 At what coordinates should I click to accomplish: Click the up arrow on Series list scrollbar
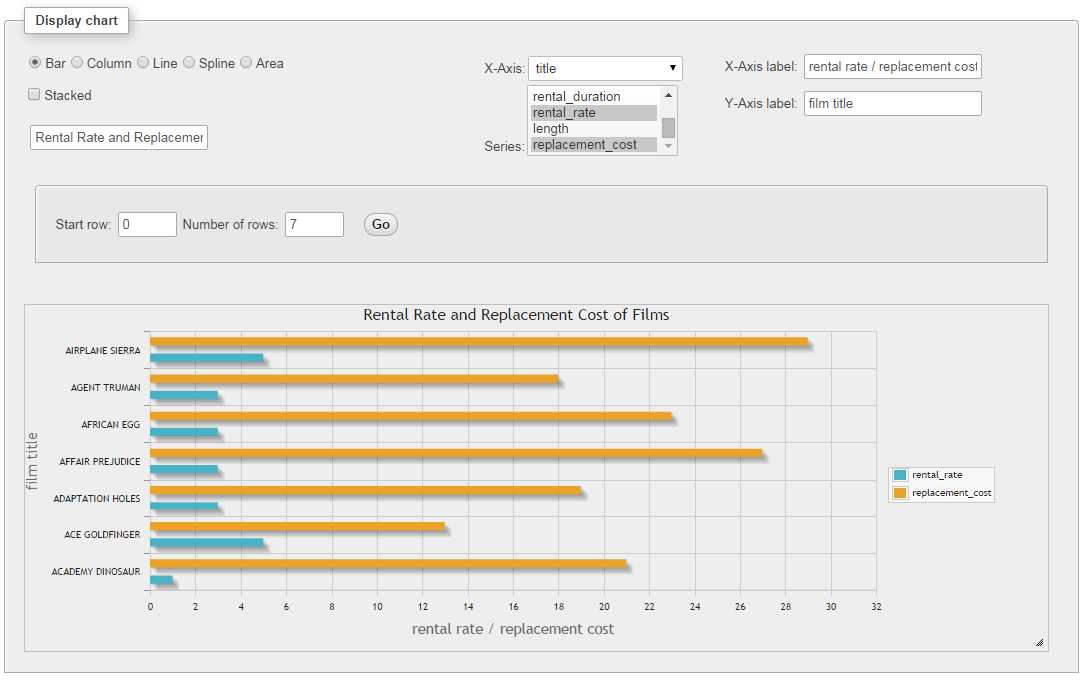670,95
